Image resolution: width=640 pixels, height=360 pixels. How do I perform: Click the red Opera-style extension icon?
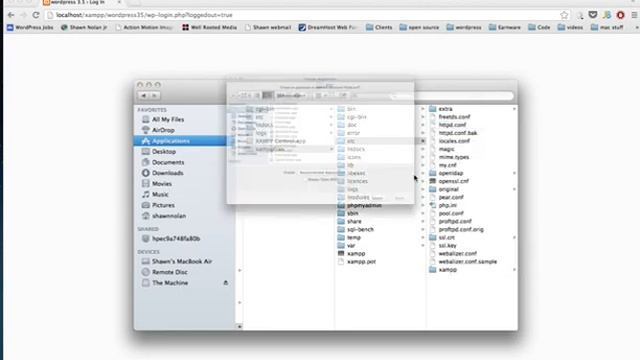click(x=620, y=15)
